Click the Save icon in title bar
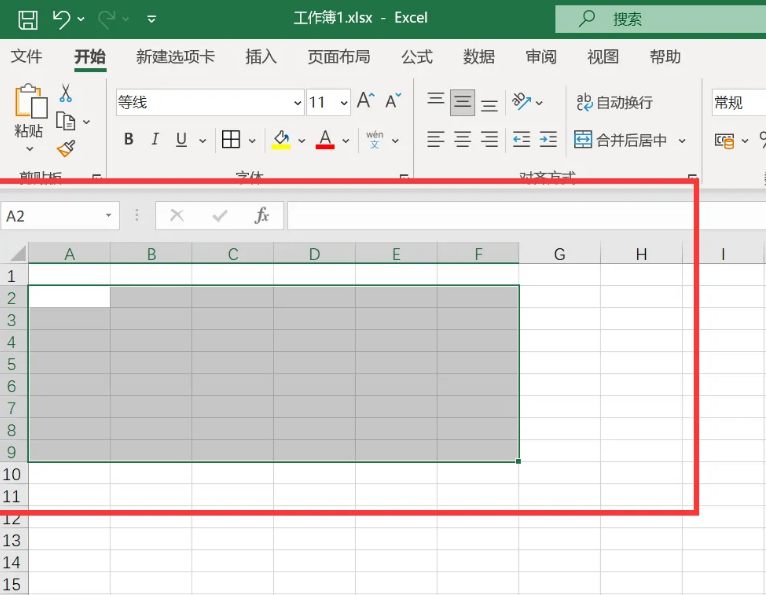 (x=28, y=18)
